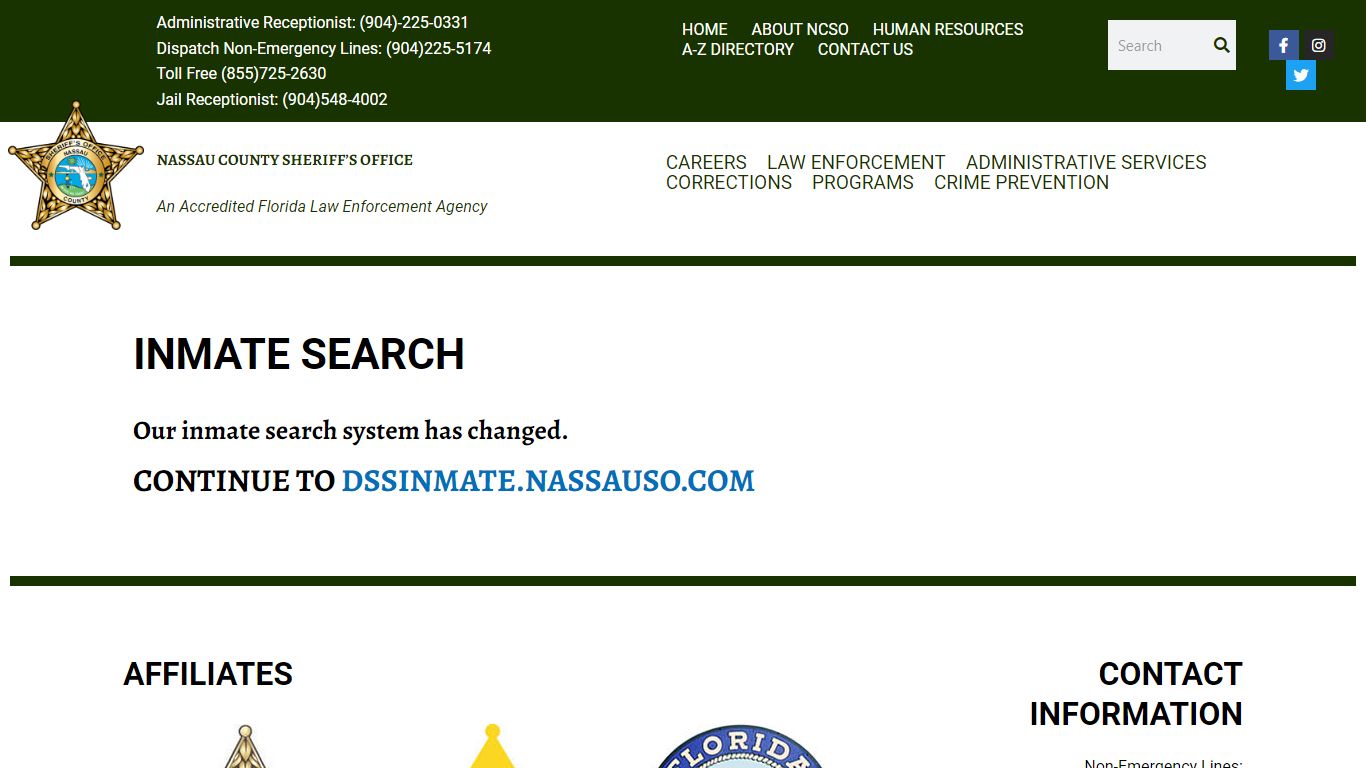Click the Florida seal affiliate logo

741,746
